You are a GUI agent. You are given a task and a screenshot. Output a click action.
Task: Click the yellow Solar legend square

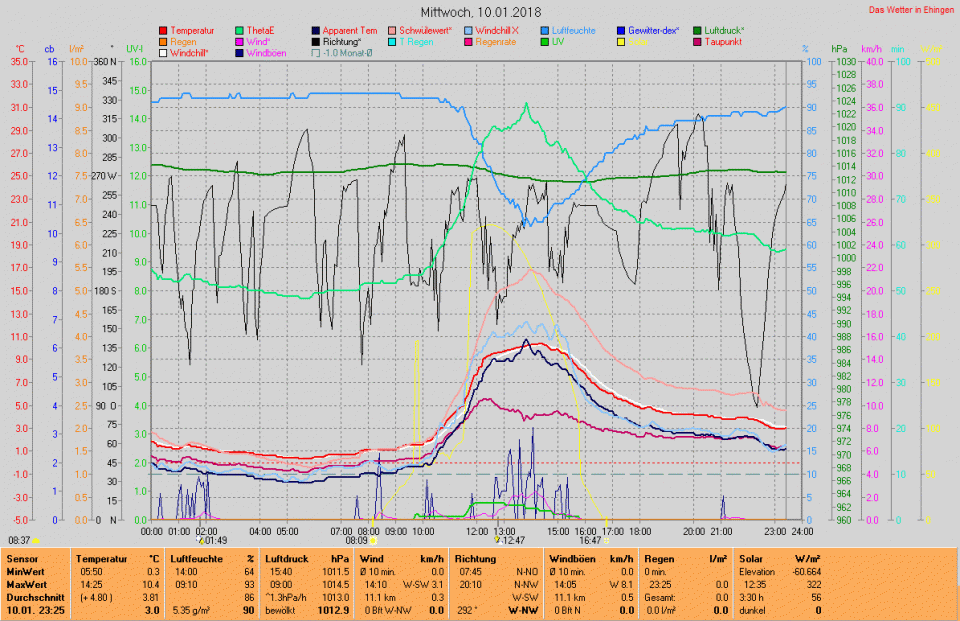point(620,42)
